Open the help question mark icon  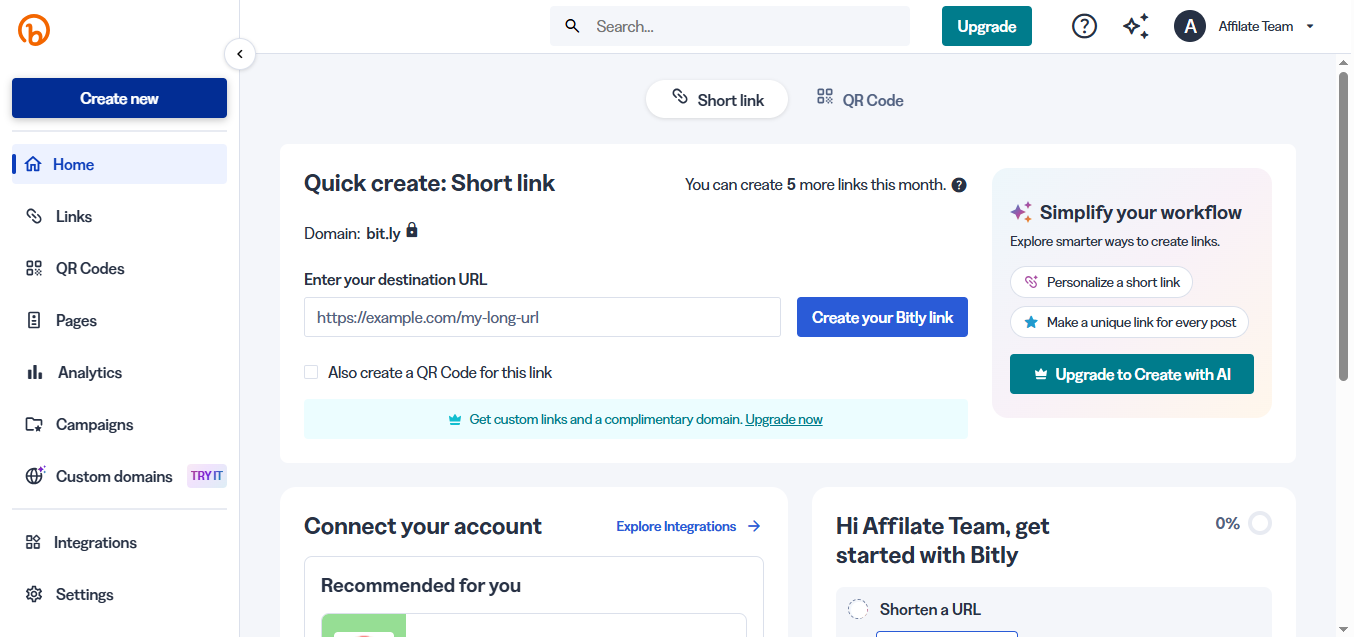1084,26
